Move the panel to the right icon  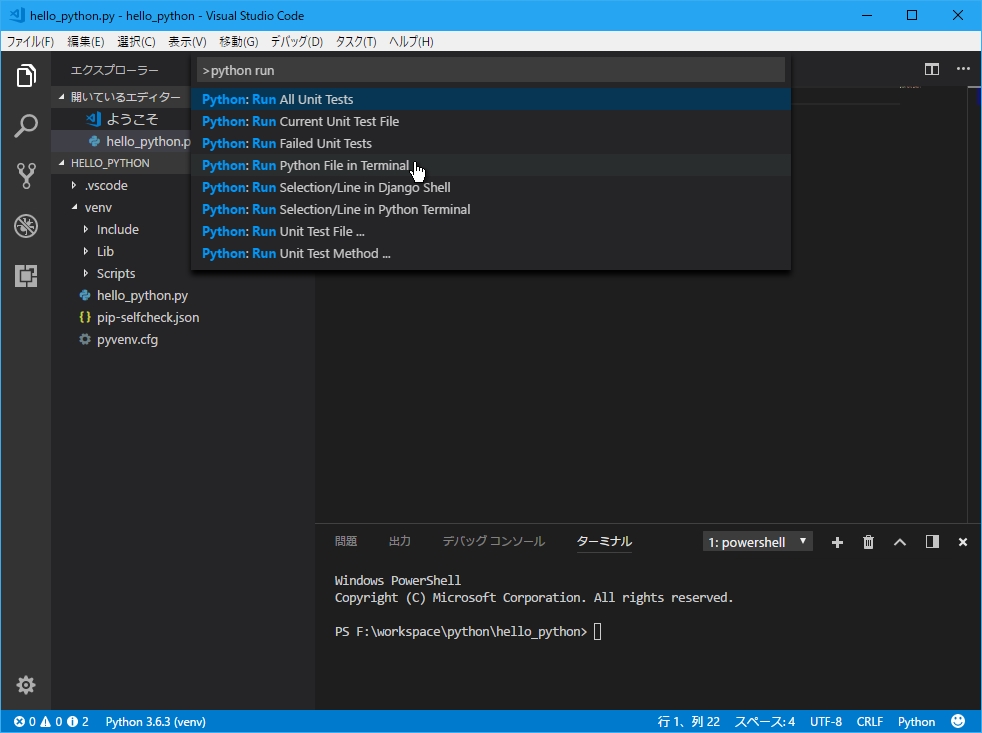point(932,542)
